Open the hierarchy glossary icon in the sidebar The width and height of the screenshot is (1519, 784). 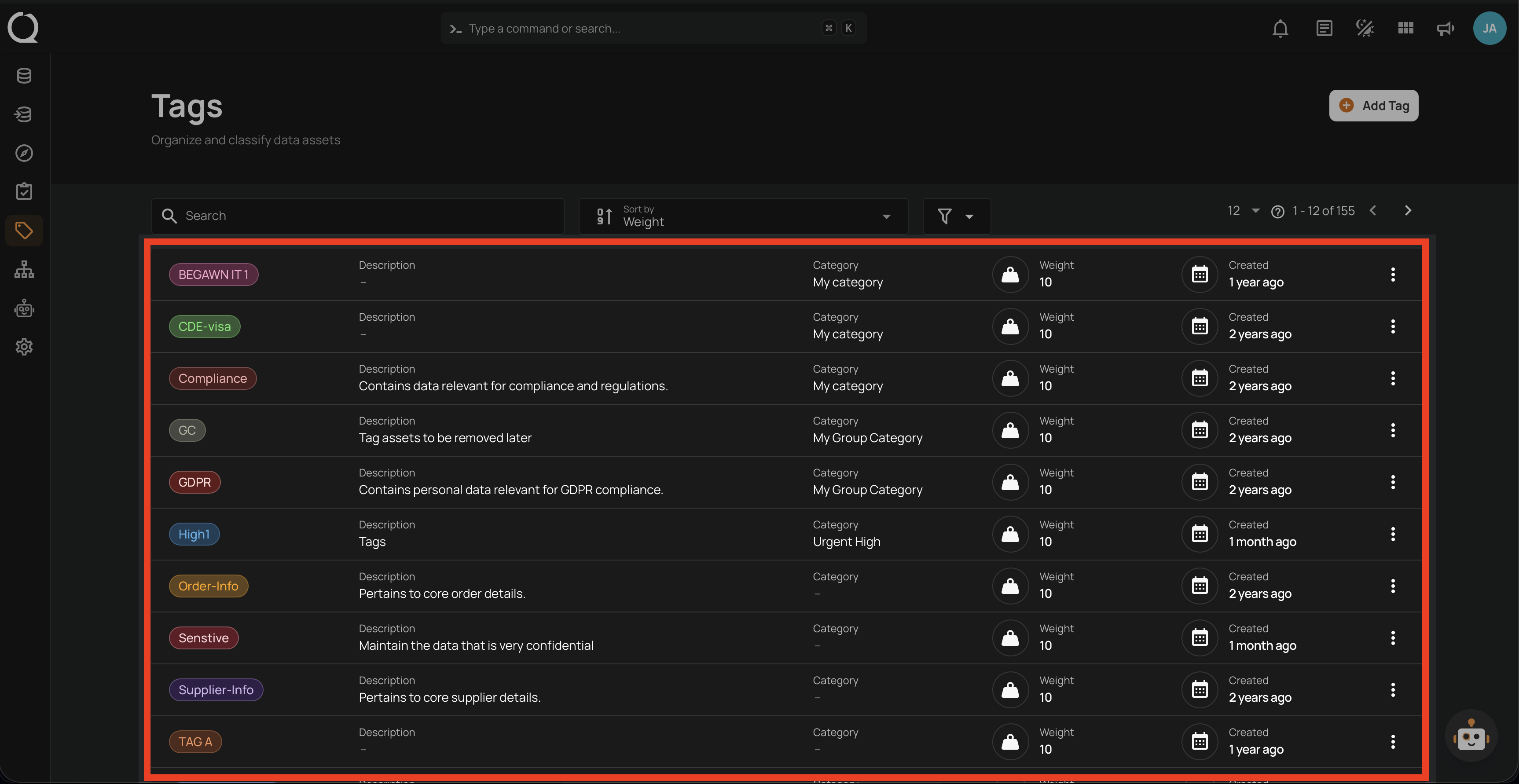click(24, 269)
